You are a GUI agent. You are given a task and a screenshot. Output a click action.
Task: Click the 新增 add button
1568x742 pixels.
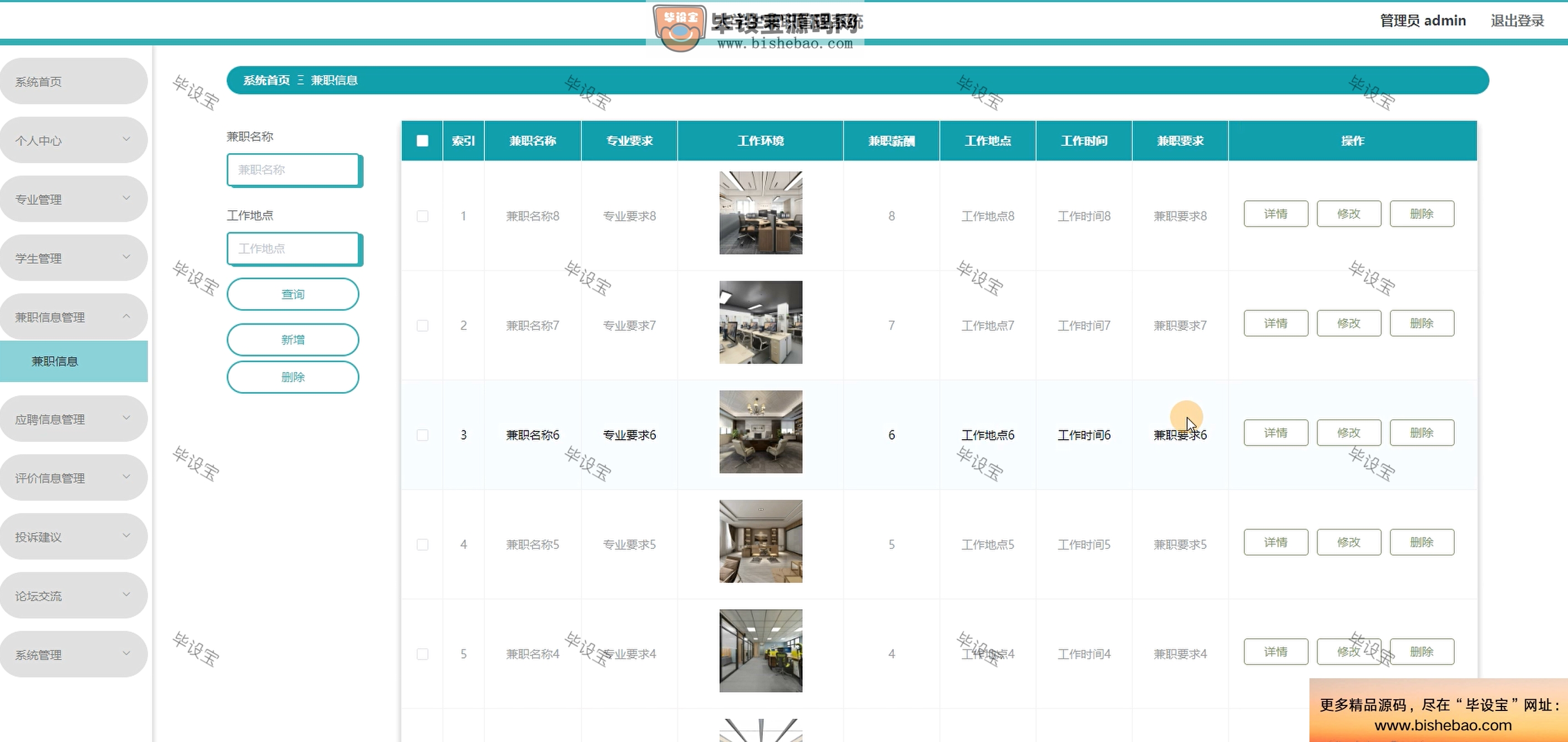[x=293, y=340]
